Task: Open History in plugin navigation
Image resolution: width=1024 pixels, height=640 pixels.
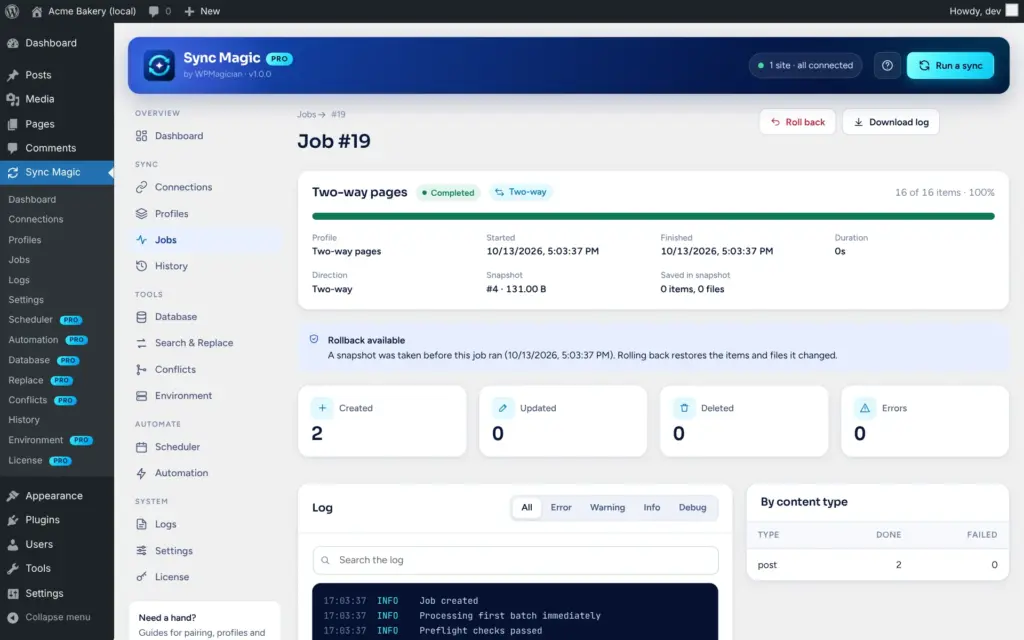Action: click(x=204, y=266)
